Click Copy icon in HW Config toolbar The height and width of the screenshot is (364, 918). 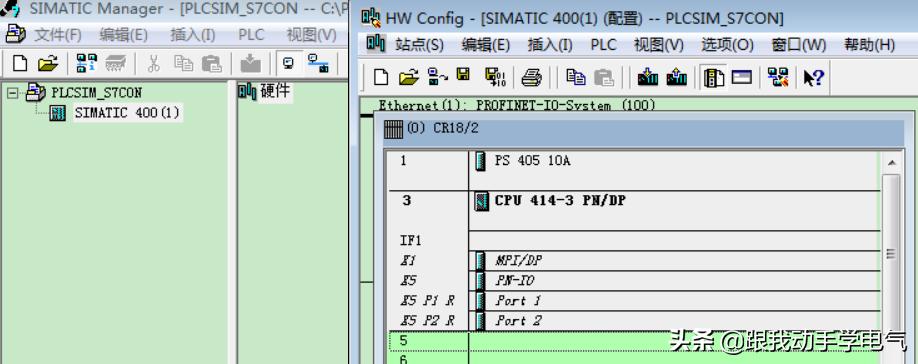(576, 77)
